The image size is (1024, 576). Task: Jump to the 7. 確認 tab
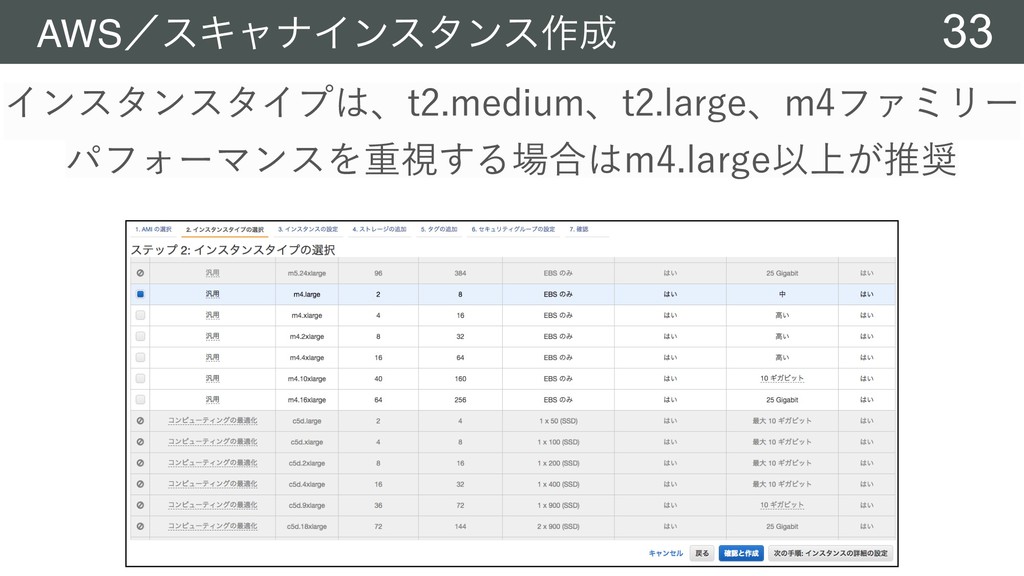point(579,229)
